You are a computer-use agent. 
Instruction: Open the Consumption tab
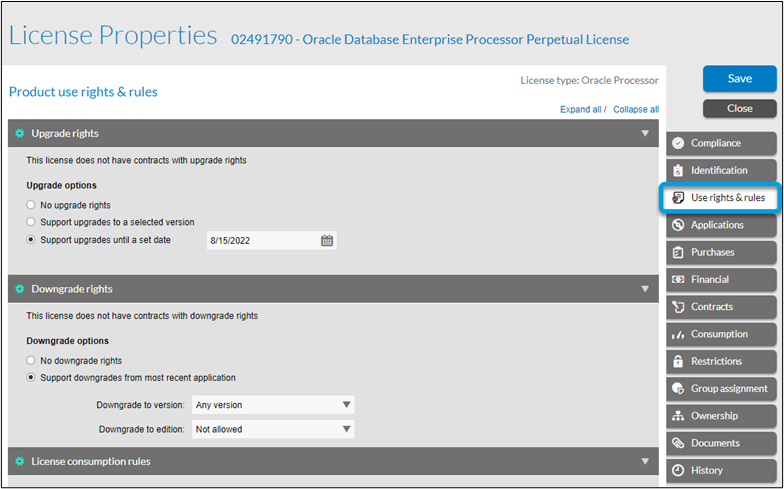pos(721,334)
